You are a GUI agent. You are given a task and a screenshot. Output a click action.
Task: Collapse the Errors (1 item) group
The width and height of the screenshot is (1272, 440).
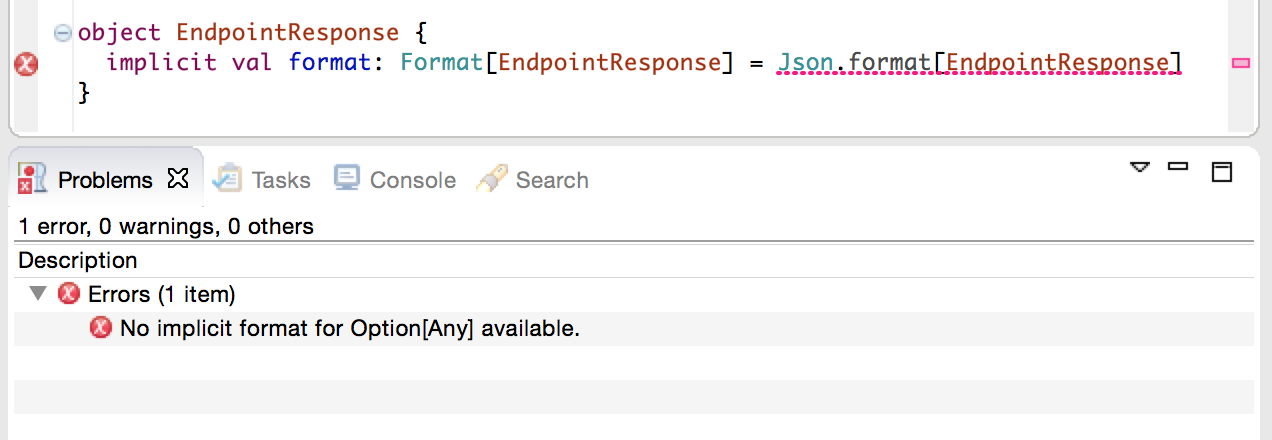click(x=38, y=294)
